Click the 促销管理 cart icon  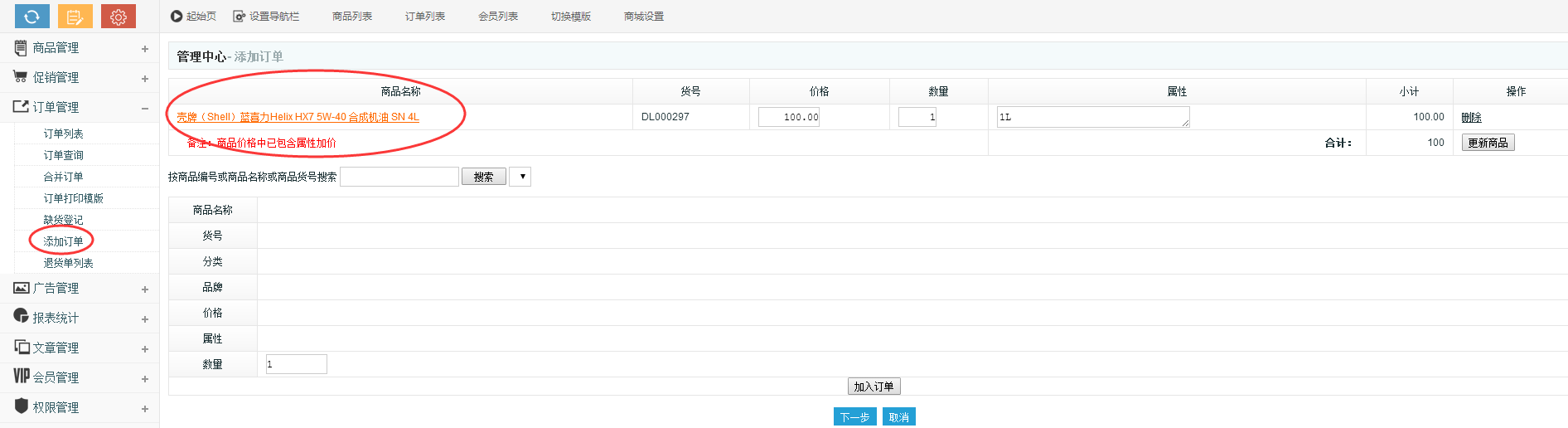pos(21,77)
